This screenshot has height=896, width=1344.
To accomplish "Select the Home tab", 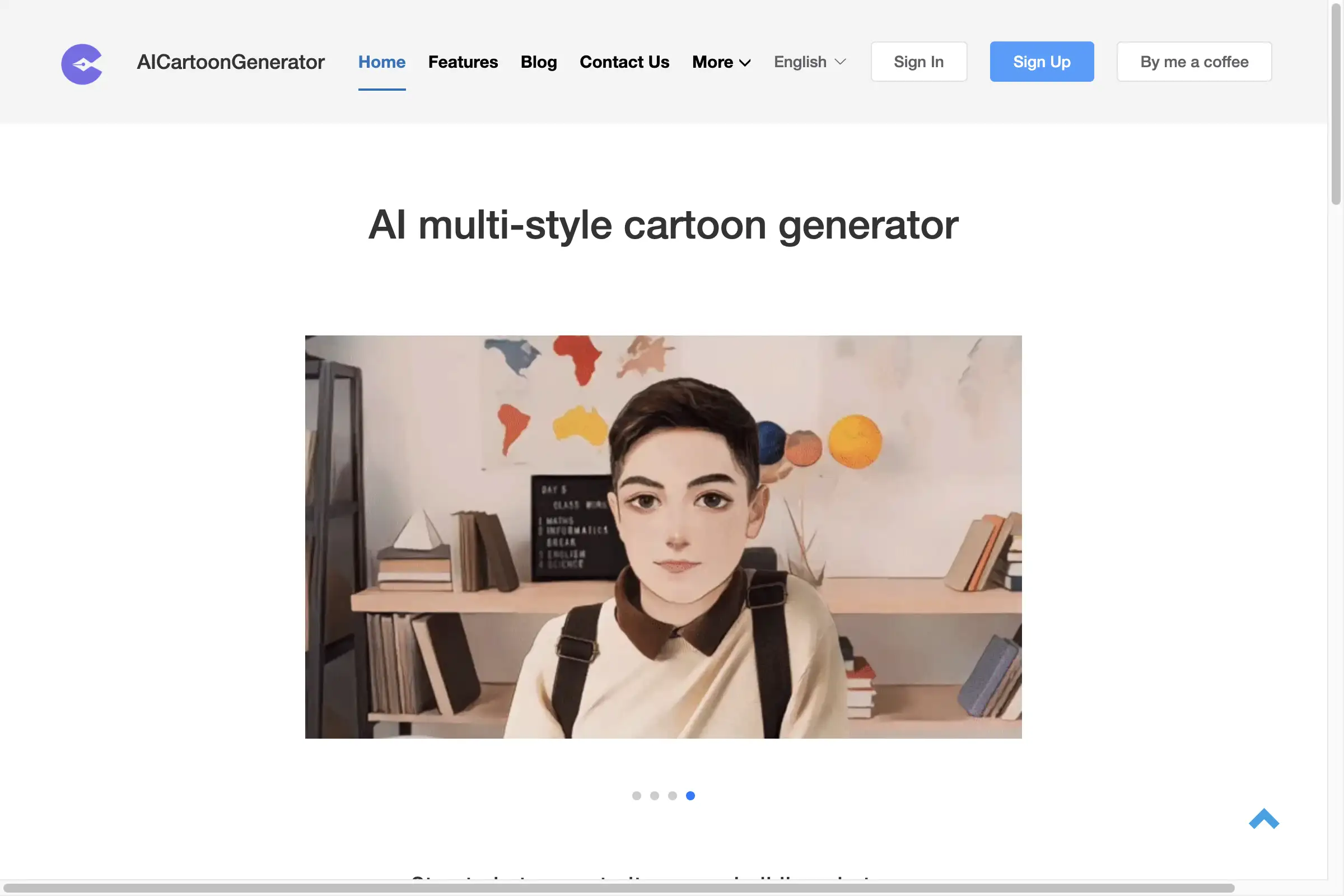I will 381,61.
